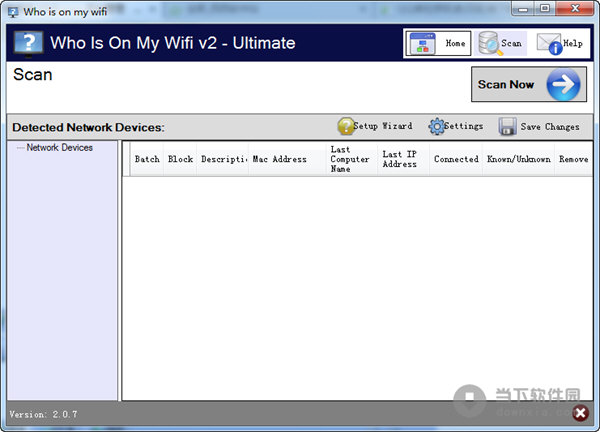Click the red X icon in status bar

coord(580,413)
